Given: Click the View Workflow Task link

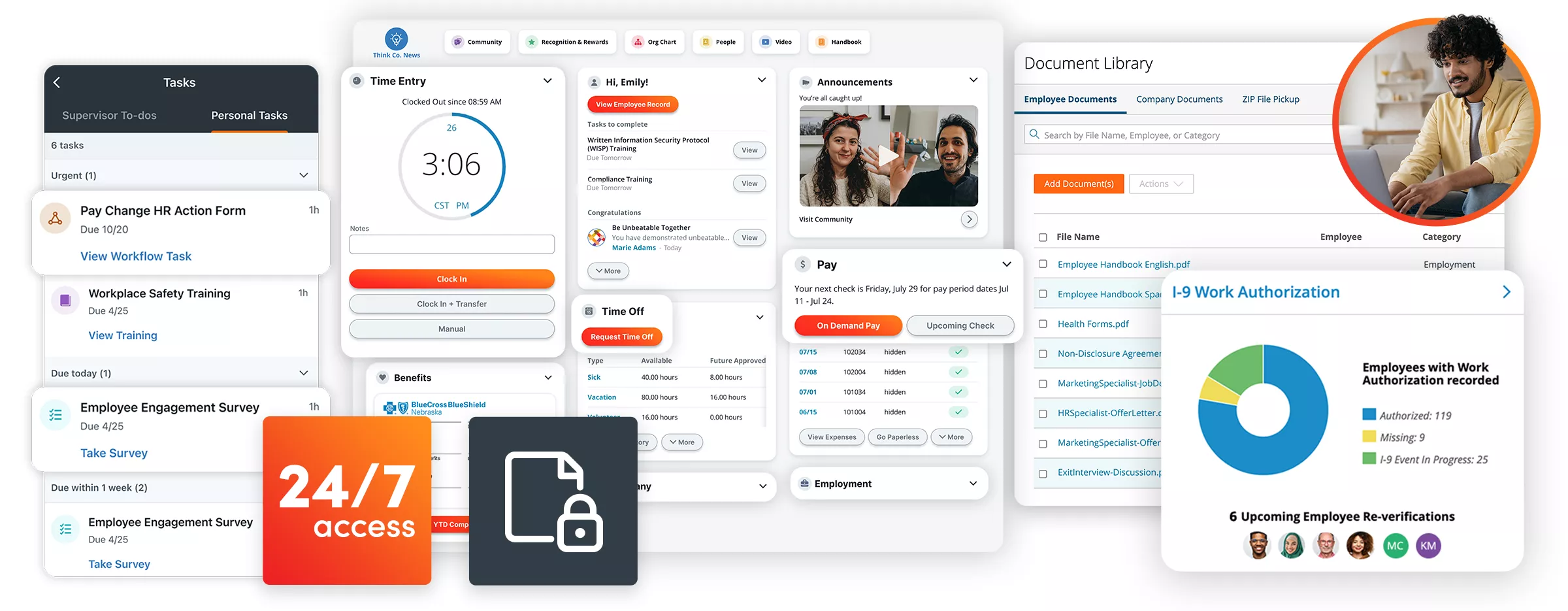Looking at the screenshot, I should pyautogui.click(x=136, y=256).
